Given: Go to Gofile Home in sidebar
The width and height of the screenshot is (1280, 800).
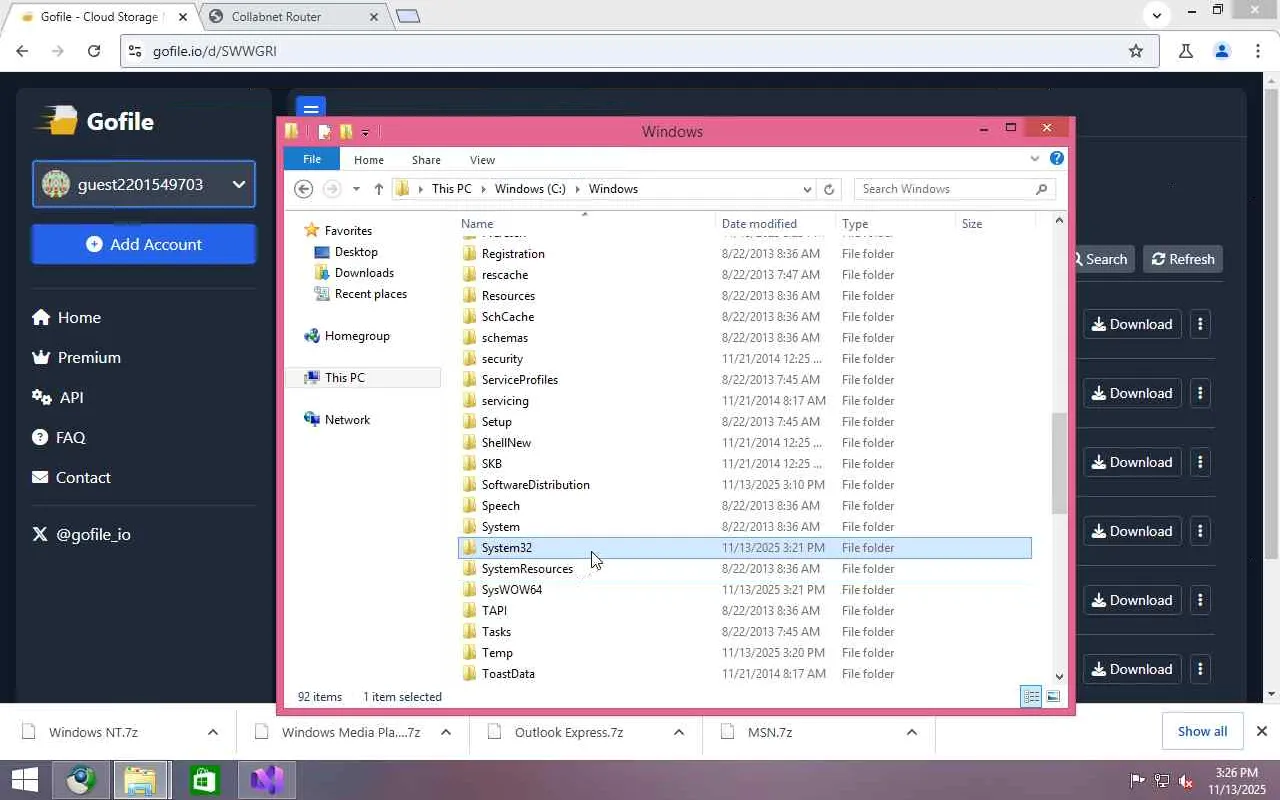Looking at the screenshot, I should 67,317.
